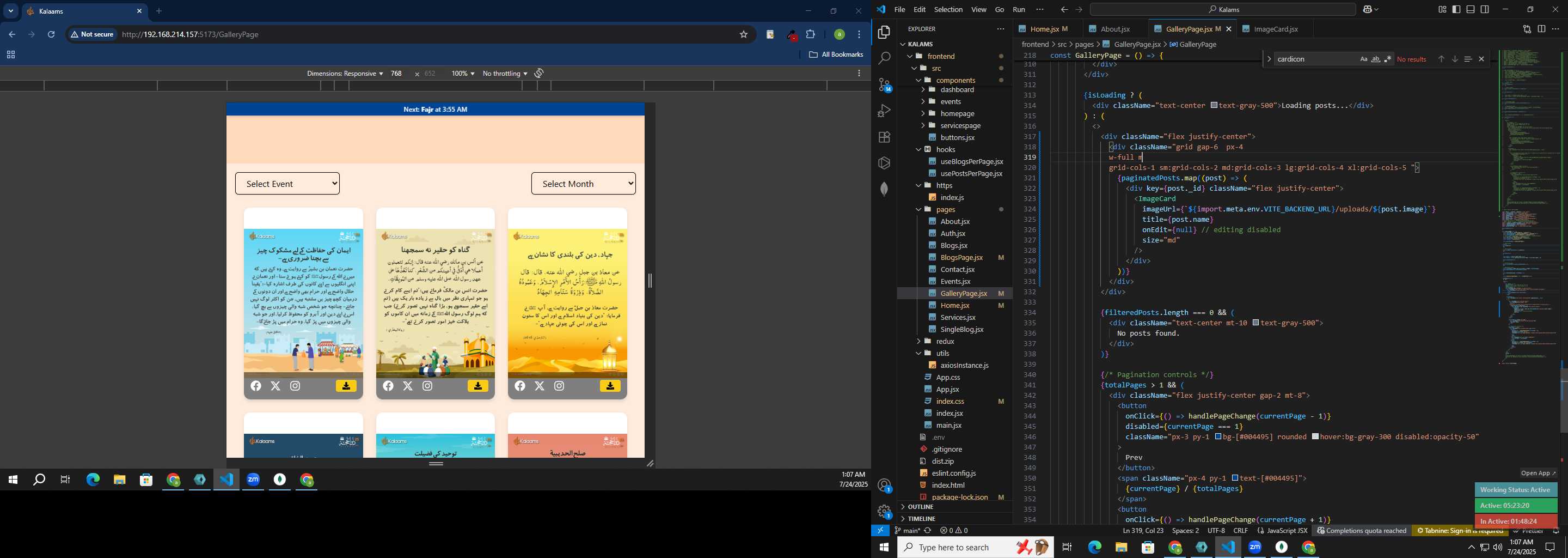Switch to About.jsx editor tab

[1116, 29]
